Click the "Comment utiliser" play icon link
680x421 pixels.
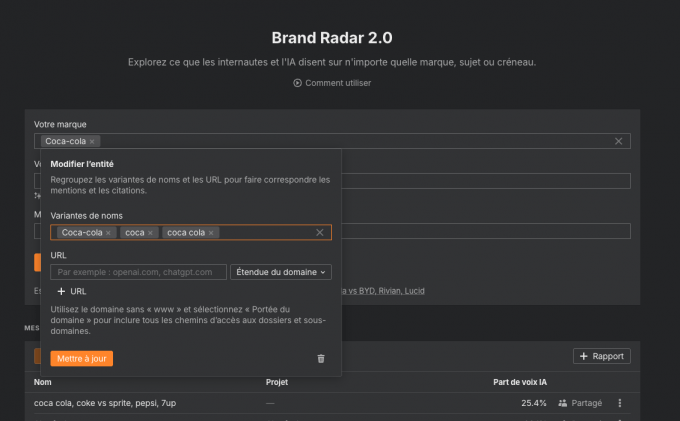(x=332, y=83)
